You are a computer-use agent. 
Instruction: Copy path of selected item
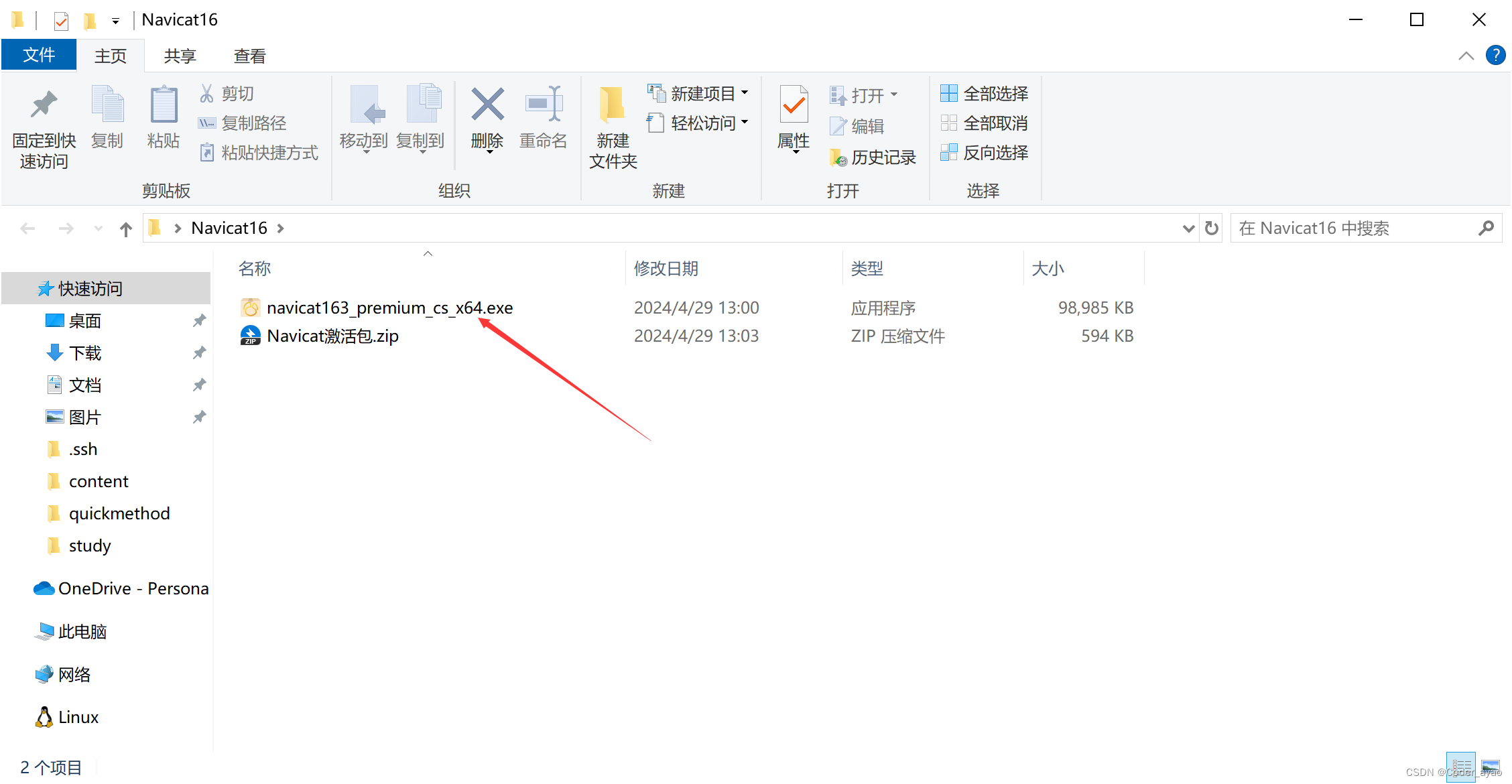click(243, 123)
